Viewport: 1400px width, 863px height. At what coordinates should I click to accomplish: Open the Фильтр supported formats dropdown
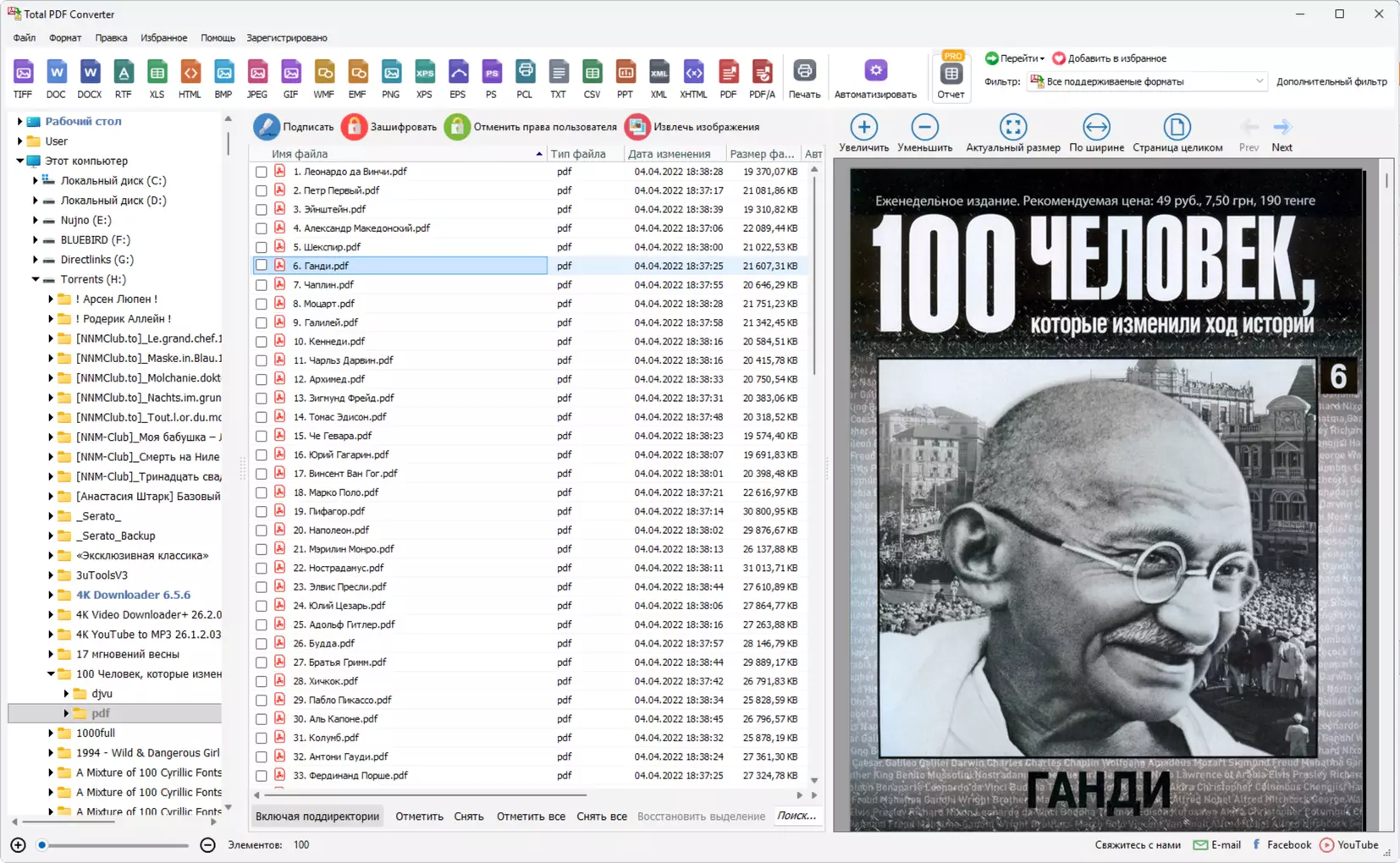point(1147,81)
